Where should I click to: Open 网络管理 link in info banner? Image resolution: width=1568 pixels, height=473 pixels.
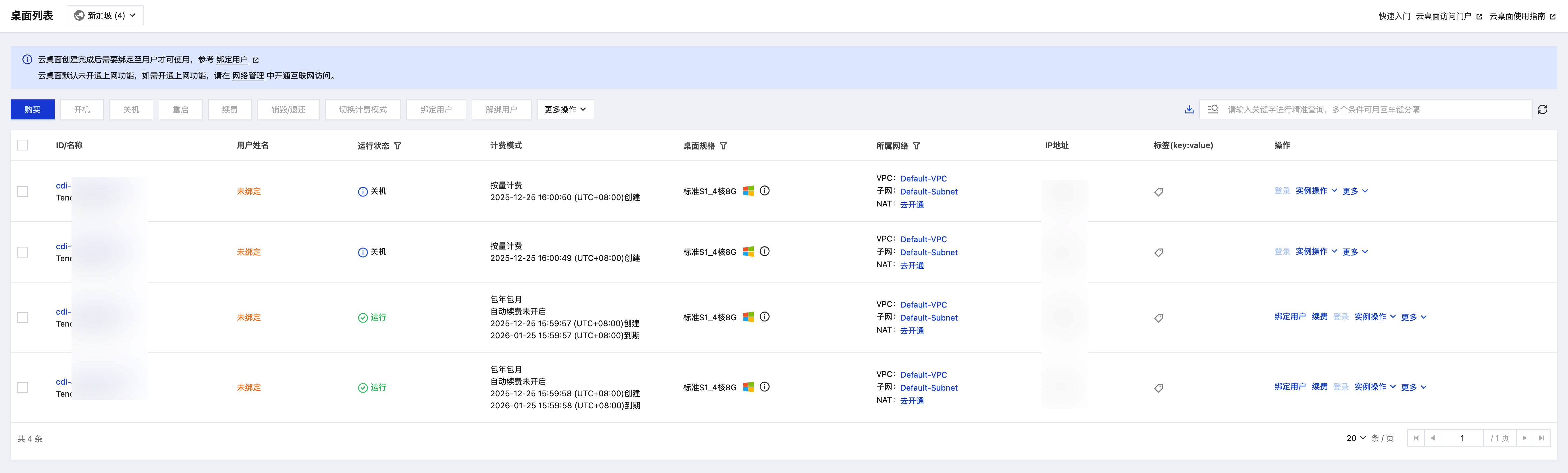click(x=248, y=76)
